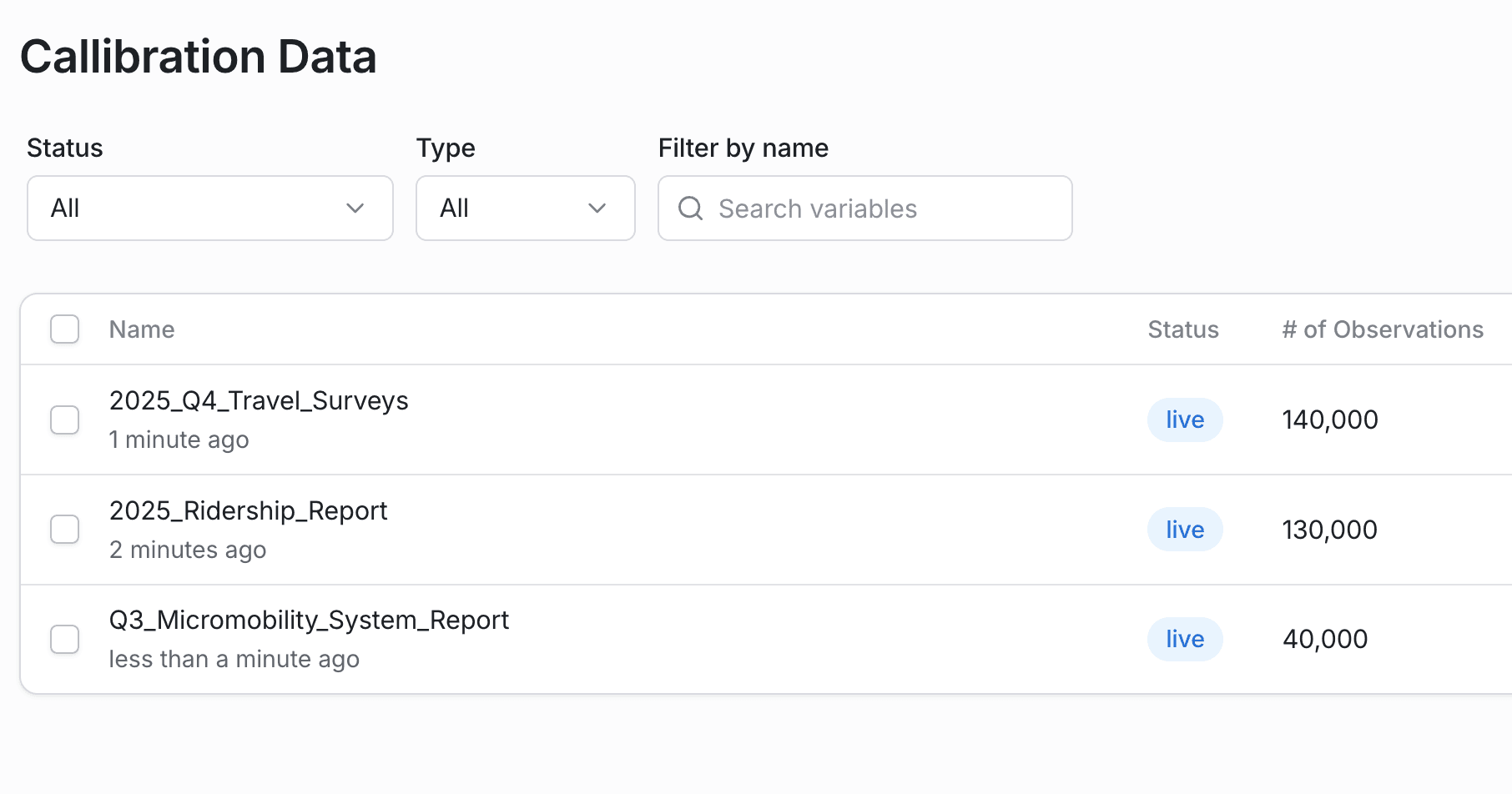Open the Q3_Micromobility_System_Report dataset
Screen dimensions: 1512x794
click(309, 621)
